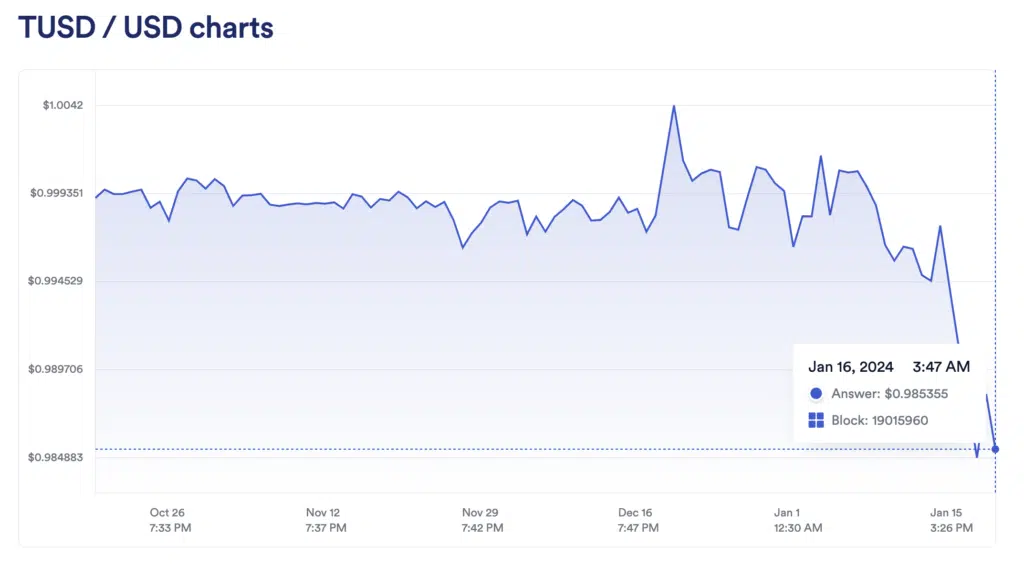
Task: Click the blue circle icon beside Answer
Action: tap(816, 394)
